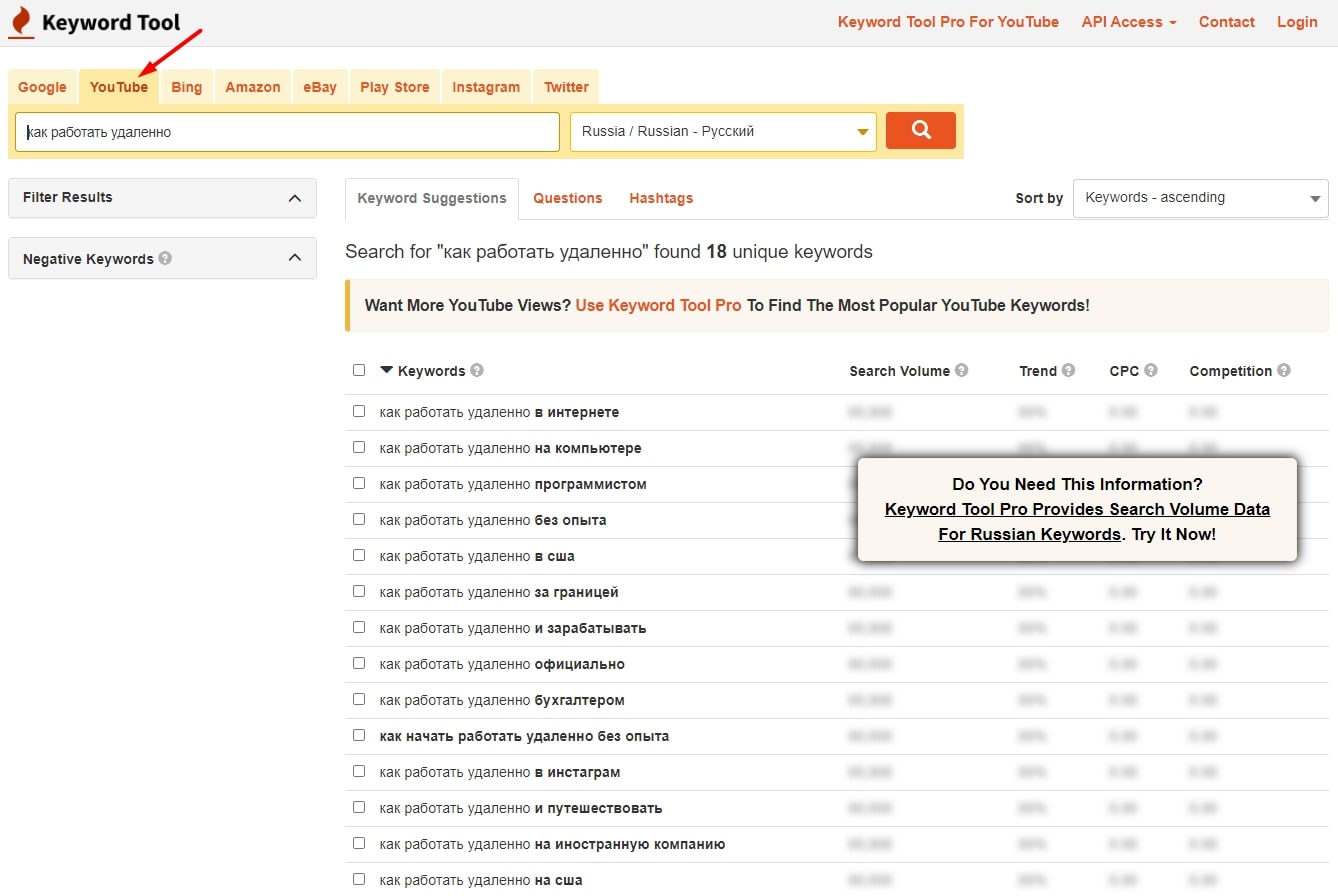This screenshot has height=896, width=1338.
Task: Open the Russia / Russian language dropdown
Action: 723,131
